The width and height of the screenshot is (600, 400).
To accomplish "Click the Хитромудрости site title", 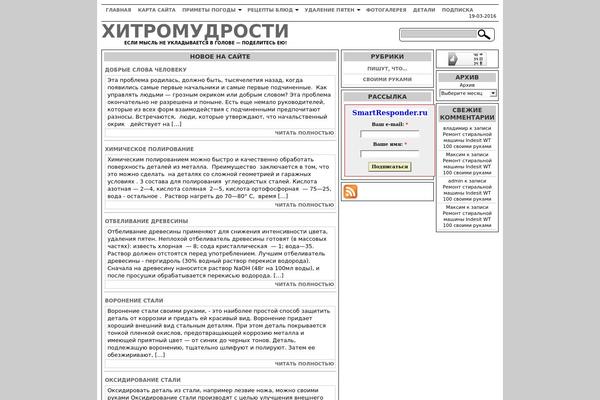I will 195,31.
